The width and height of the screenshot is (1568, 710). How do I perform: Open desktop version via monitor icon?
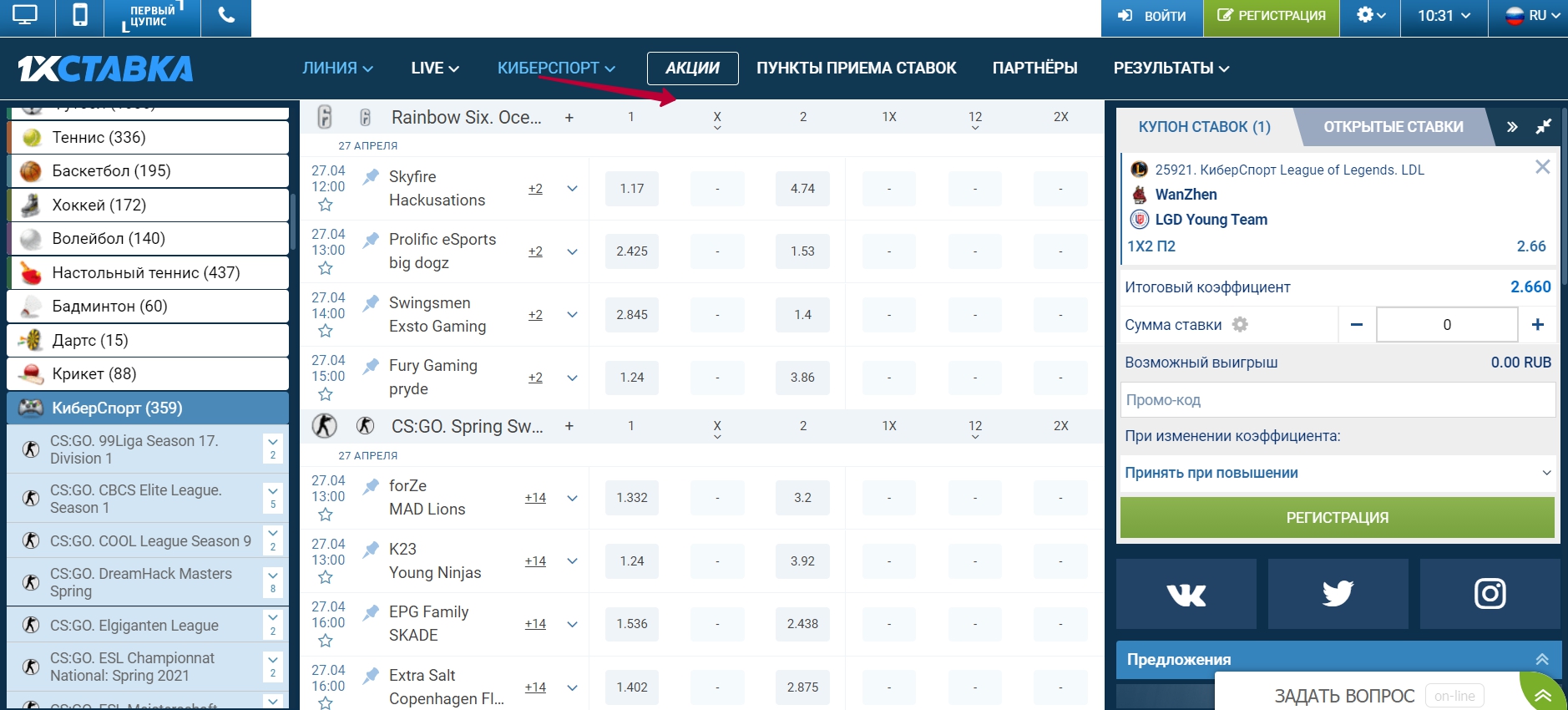point(25,16)
